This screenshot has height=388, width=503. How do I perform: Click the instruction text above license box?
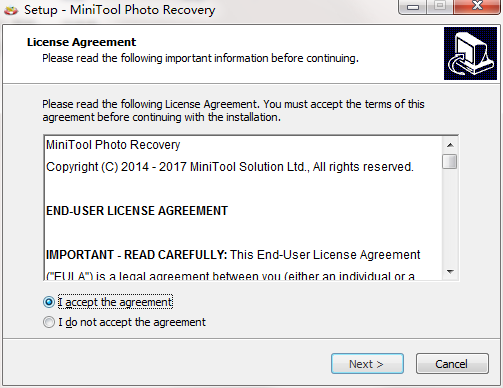coord(233,111)
